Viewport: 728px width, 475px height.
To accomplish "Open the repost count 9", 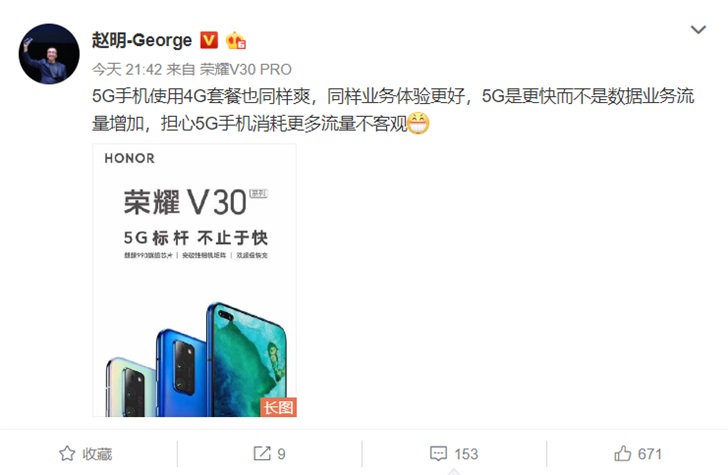I will (x=281, y=454).
